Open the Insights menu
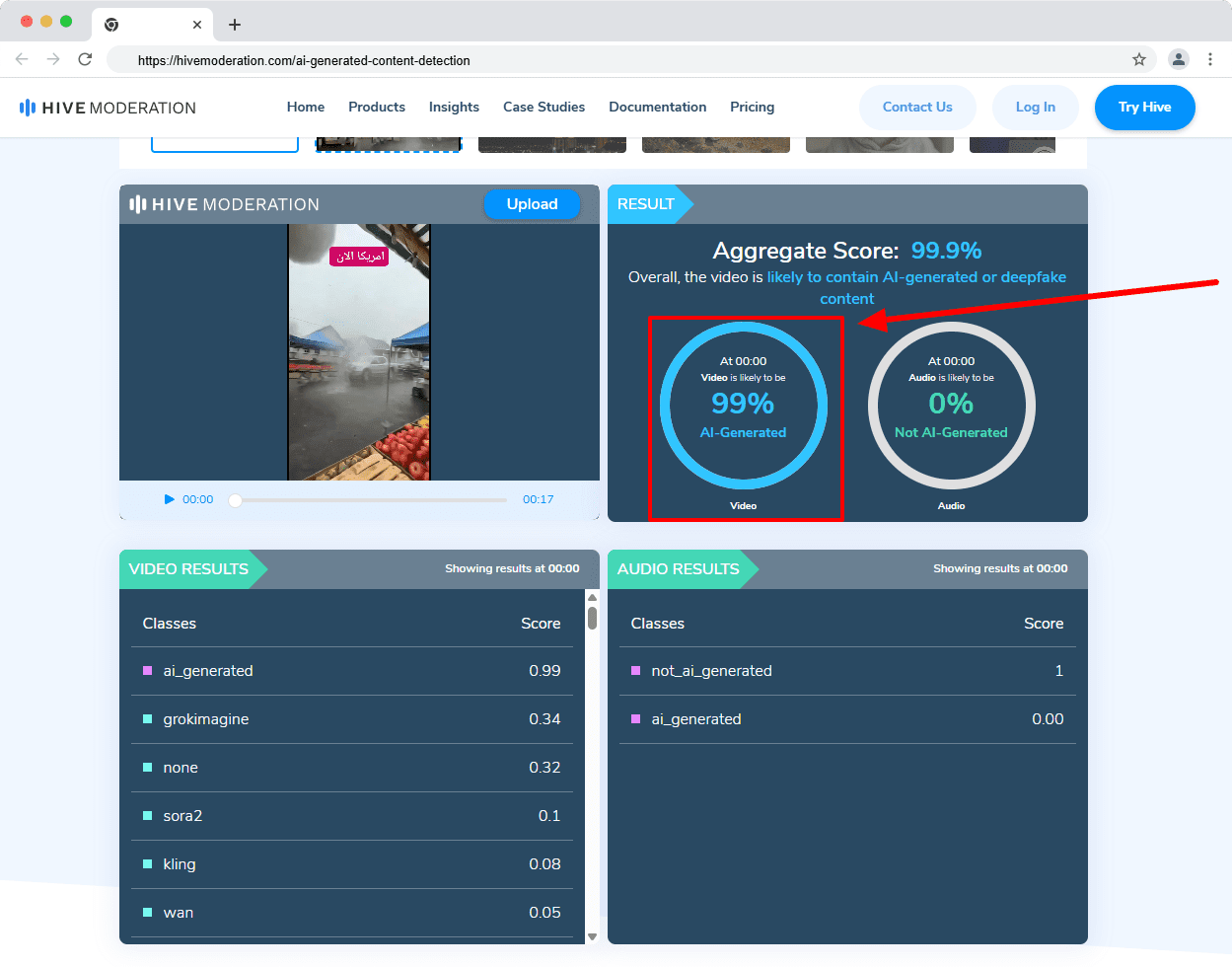 [x=454, y=107]
